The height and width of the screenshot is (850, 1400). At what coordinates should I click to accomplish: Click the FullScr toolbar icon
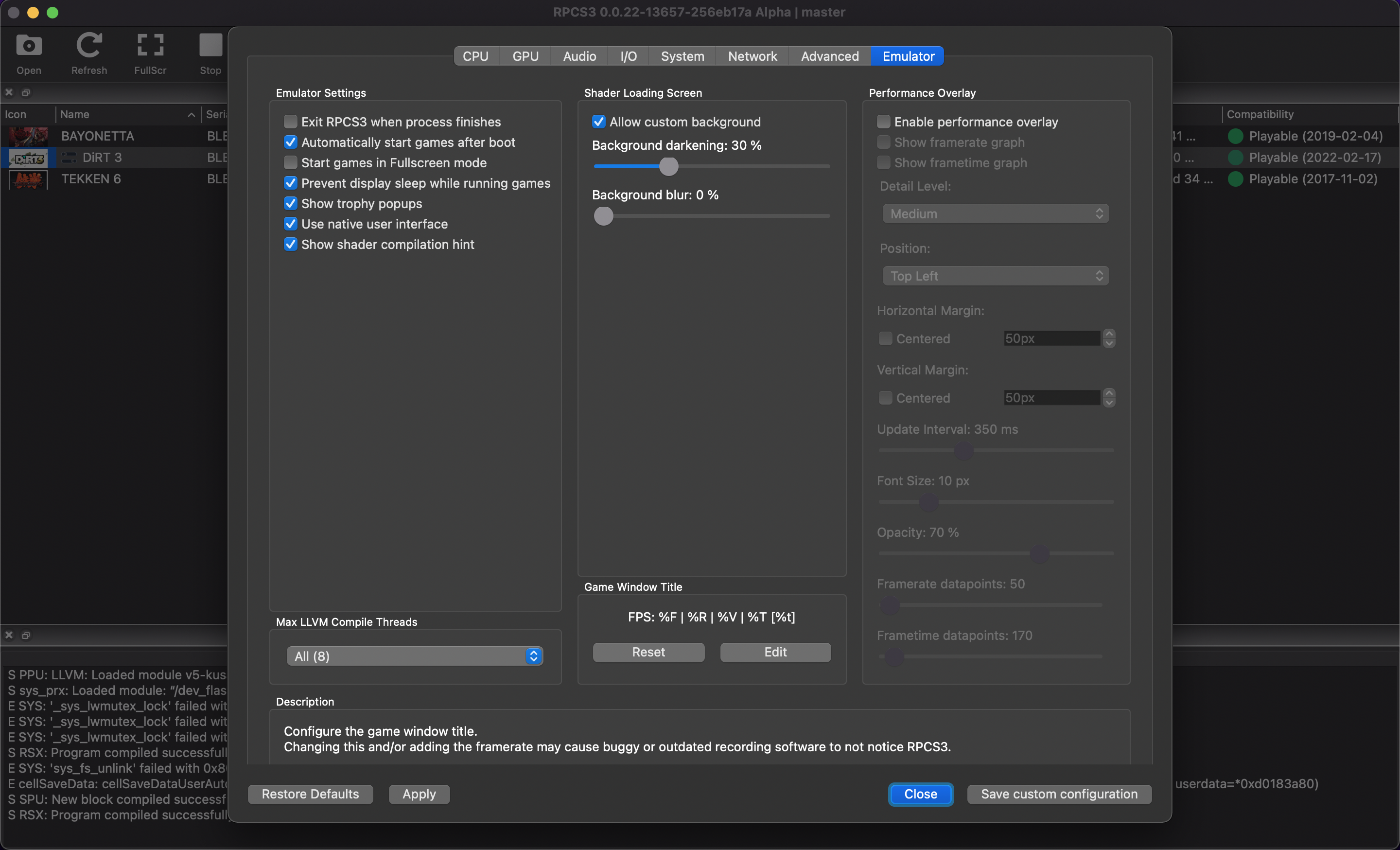[x=151, y=45]
